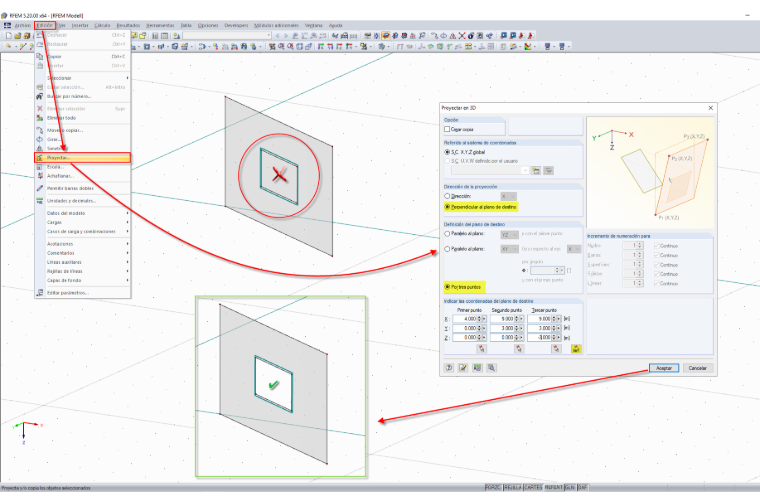This screenshot has height=502, width=760.
Task: Choose Proyectar... in the Edición menu
Action: pyautogui.click(x=82, y=157)
